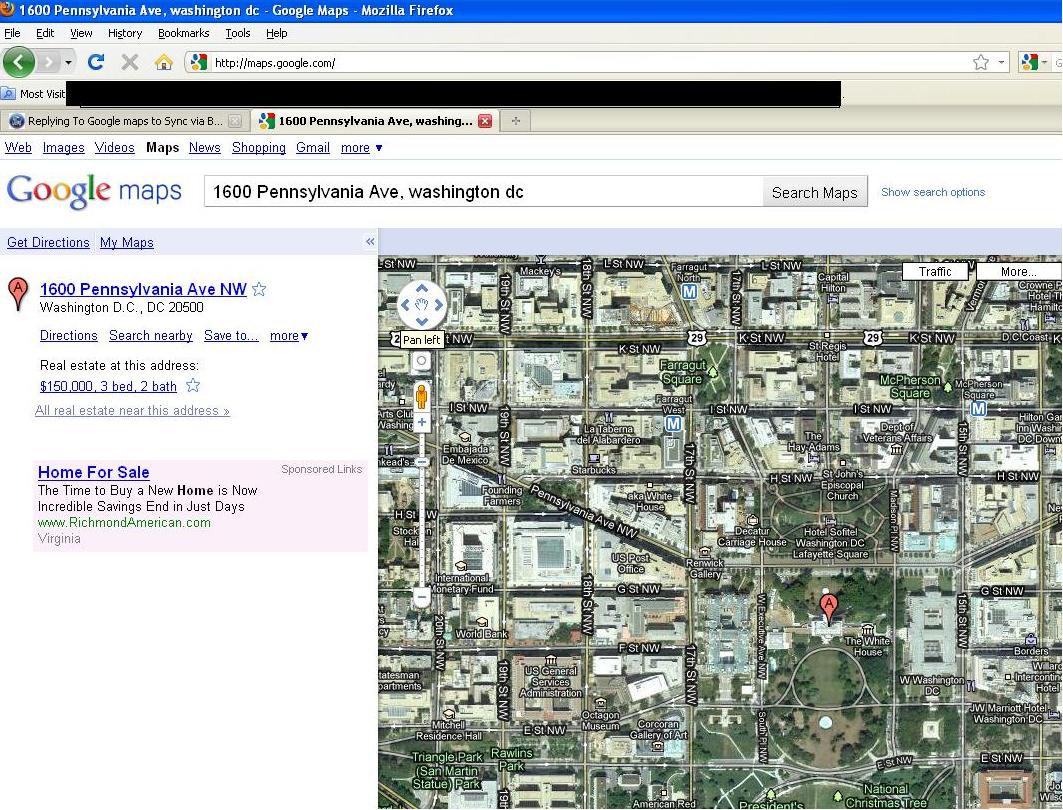Click the Search Maps button
The image size is (1063, 810).
coord(815,193)
